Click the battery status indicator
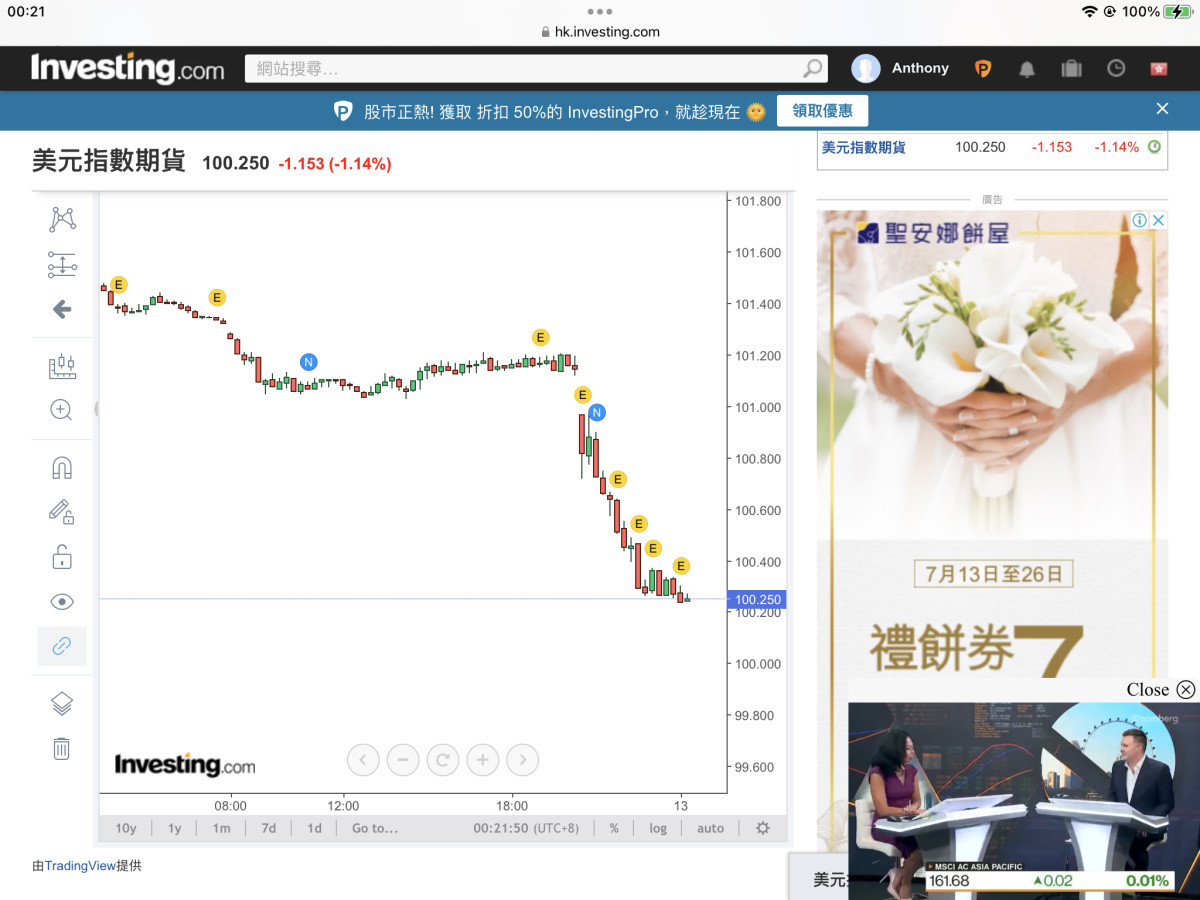Screen dimensions: 1200x900 pyautogui.click(x=1178, y=11)
